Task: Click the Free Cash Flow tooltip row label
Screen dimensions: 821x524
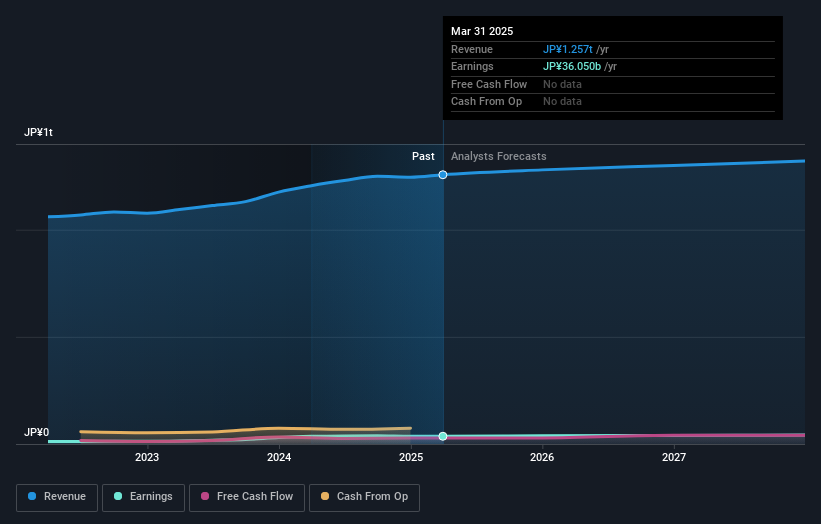Action: click(489, 84)
